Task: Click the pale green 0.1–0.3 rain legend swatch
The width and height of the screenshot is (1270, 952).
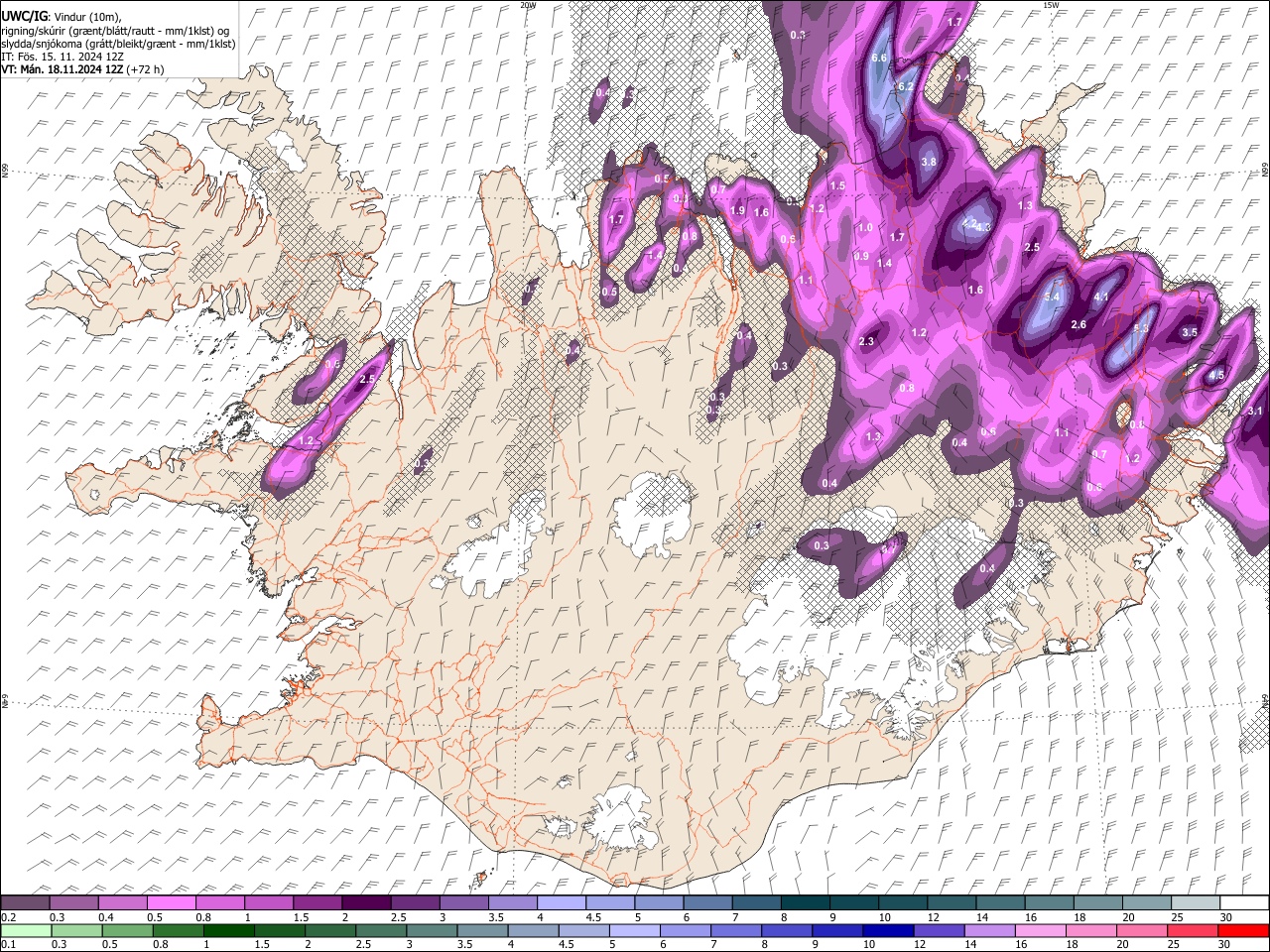Action: tap(24, 931)
